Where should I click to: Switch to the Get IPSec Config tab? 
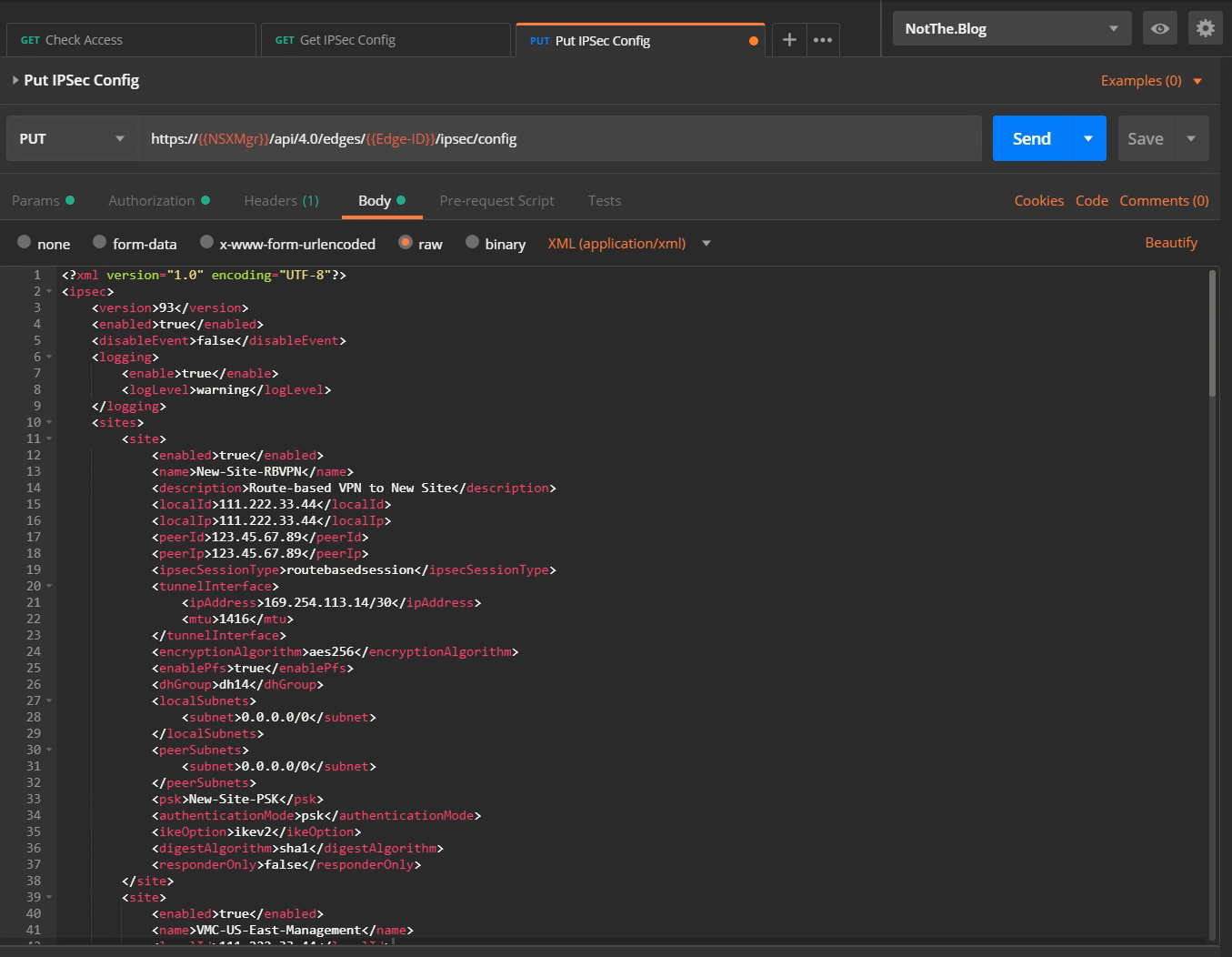click(386, 40)
